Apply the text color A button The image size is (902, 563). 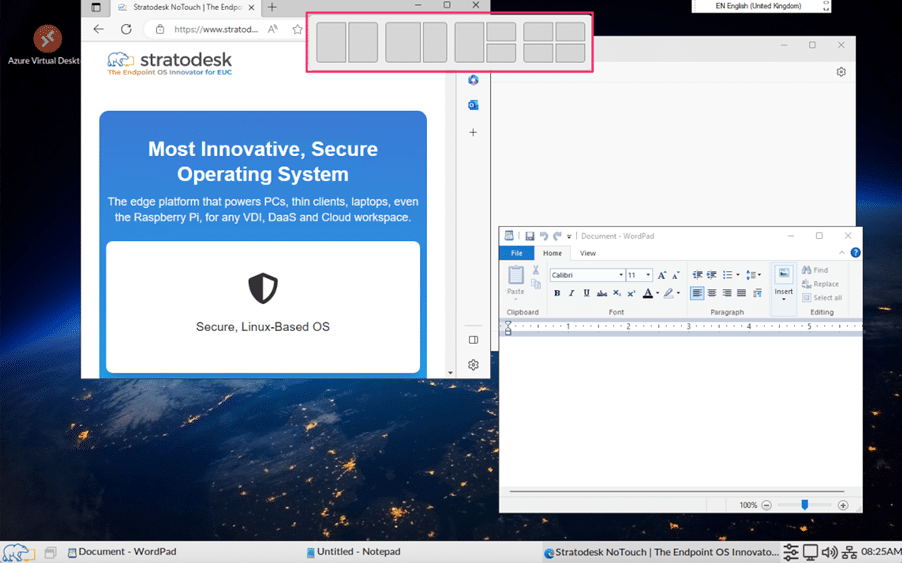648,293
